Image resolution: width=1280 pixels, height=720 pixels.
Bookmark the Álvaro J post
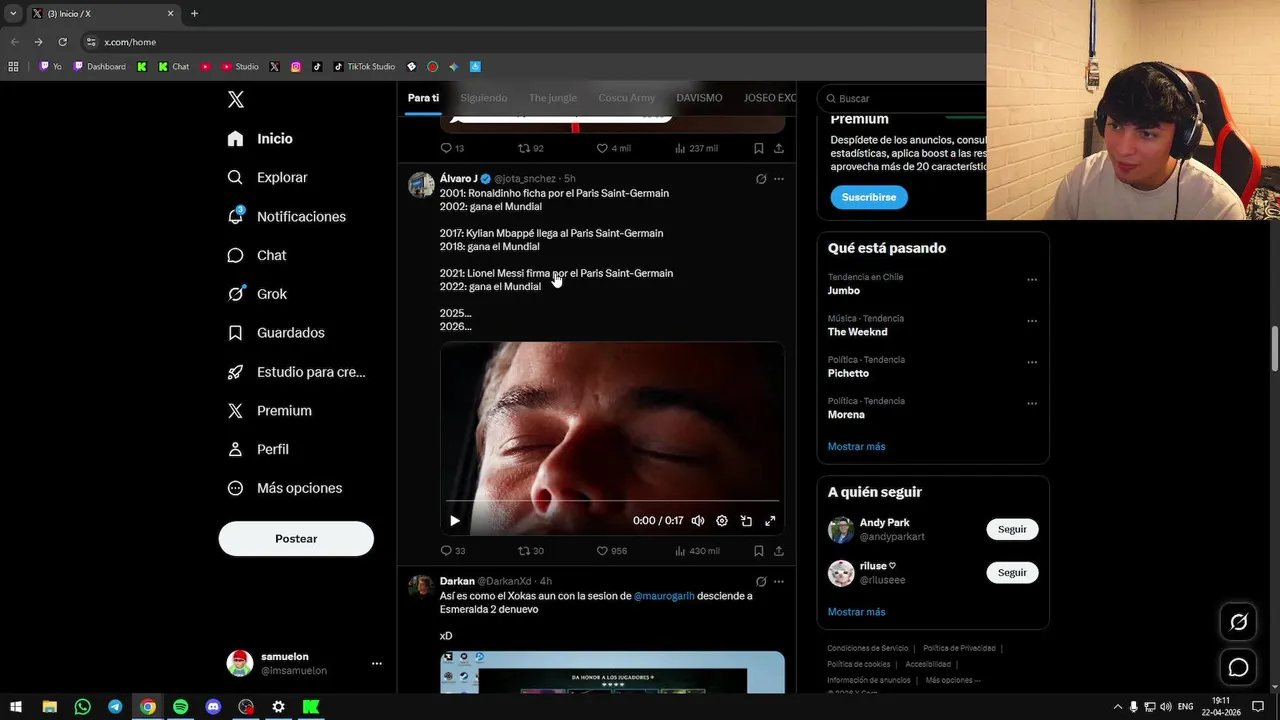pyautogui.click(x=759, y=551)
